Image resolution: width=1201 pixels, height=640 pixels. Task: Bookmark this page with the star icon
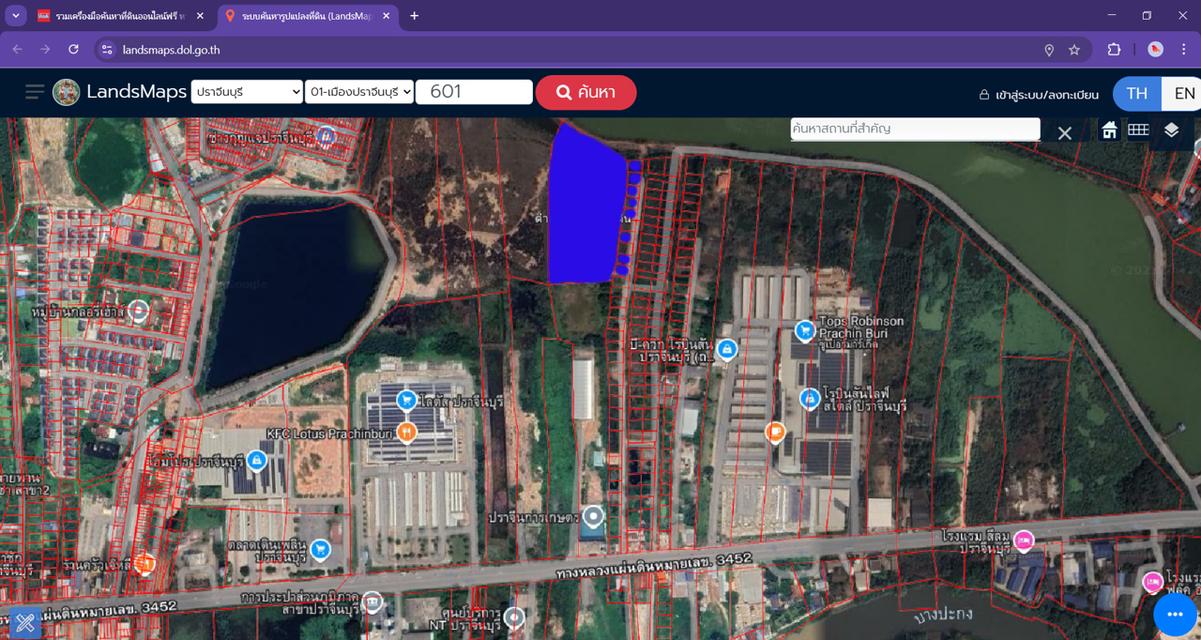tap(1074, 49)
